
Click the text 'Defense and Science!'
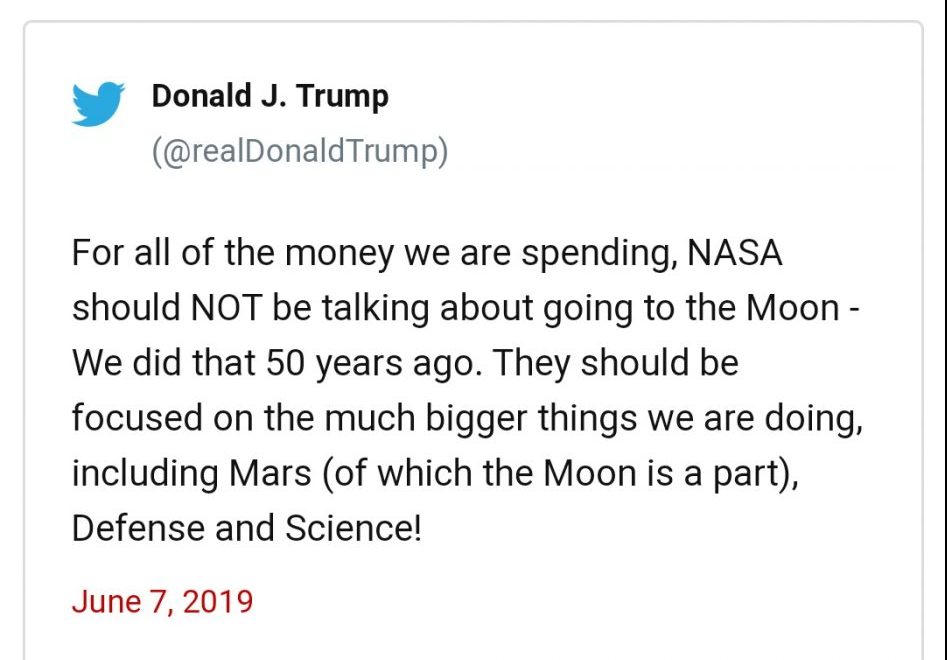tap(246, 528)
